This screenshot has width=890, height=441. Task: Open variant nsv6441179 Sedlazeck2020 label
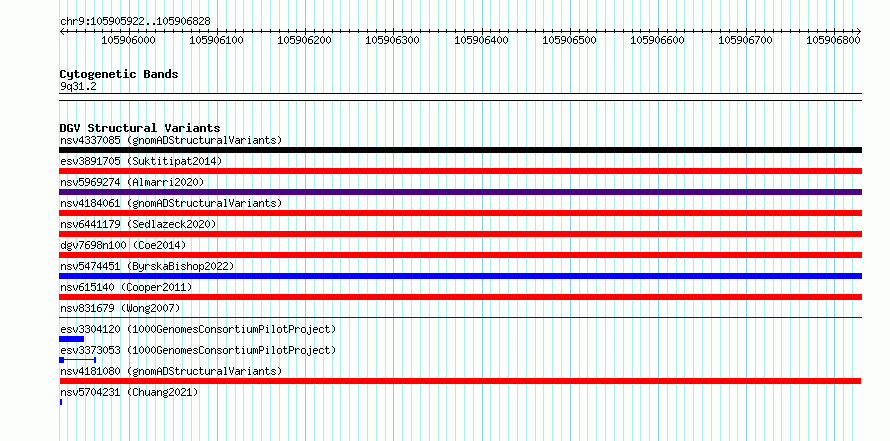138,224
